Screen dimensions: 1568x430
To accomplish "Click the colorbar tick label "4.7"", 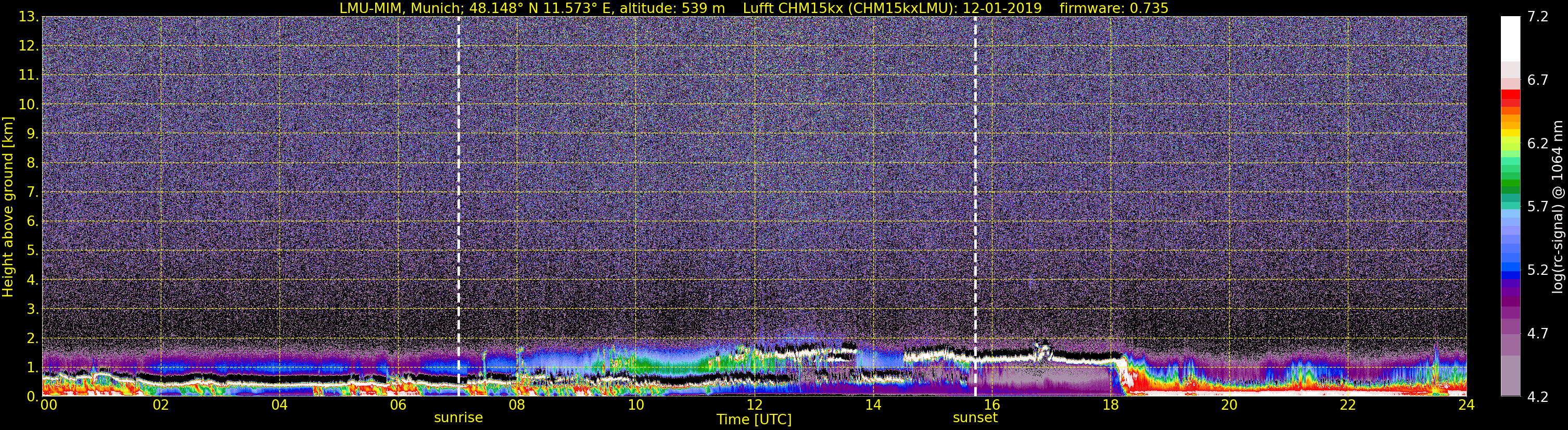I will (x=1538, y=334).
